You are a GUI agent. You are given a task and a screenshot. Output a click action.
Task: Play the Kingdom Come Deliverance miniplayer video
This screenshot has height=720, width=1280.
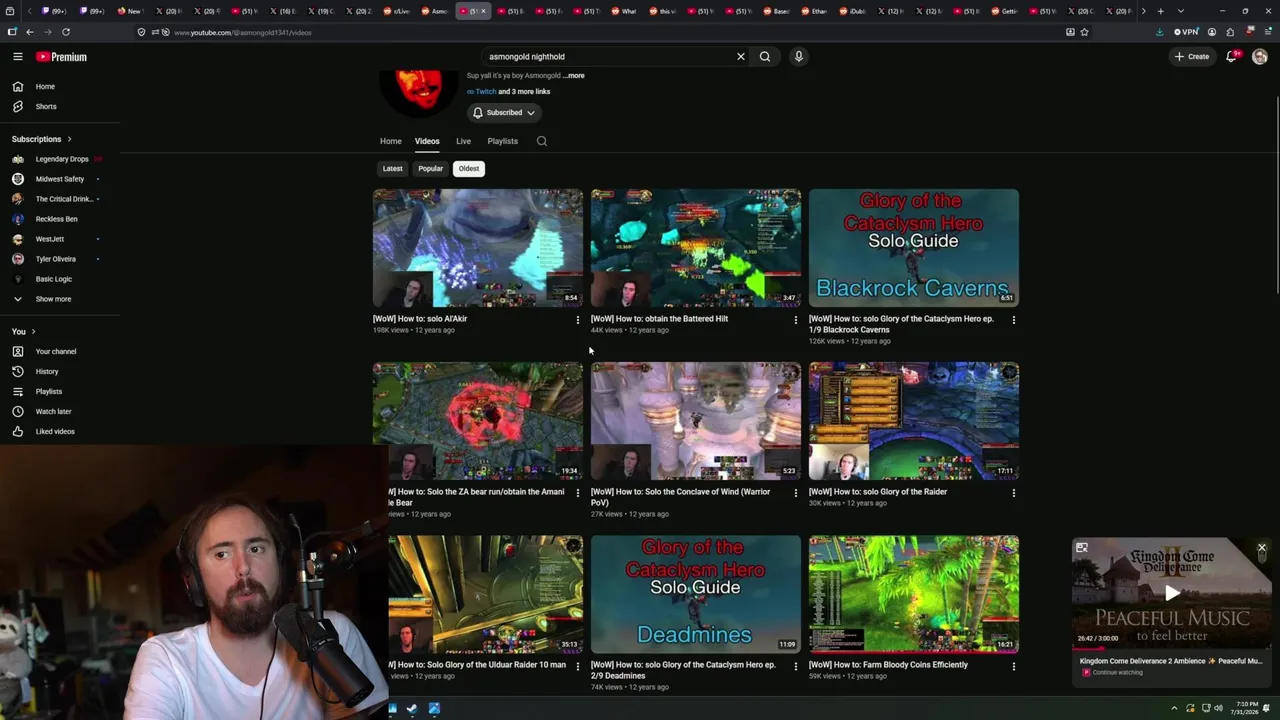(x=1172, y=593)
